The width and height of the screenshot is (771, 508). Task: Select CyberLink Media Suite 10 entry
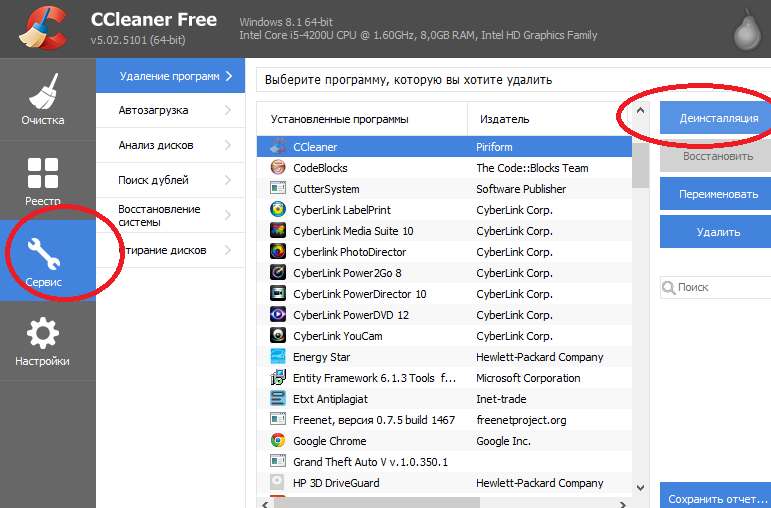pos(444,231)
